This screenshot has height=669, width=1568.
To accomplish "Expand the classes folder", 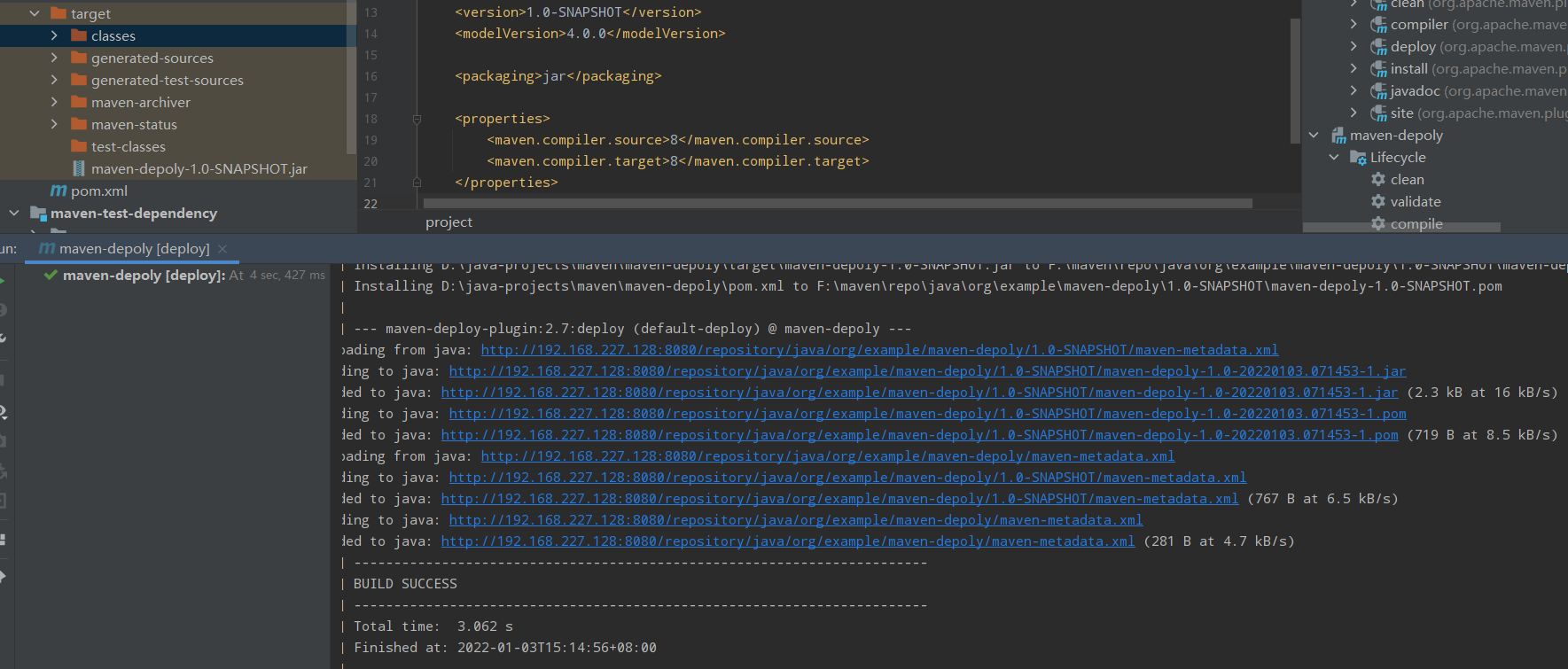I will 54,35.
